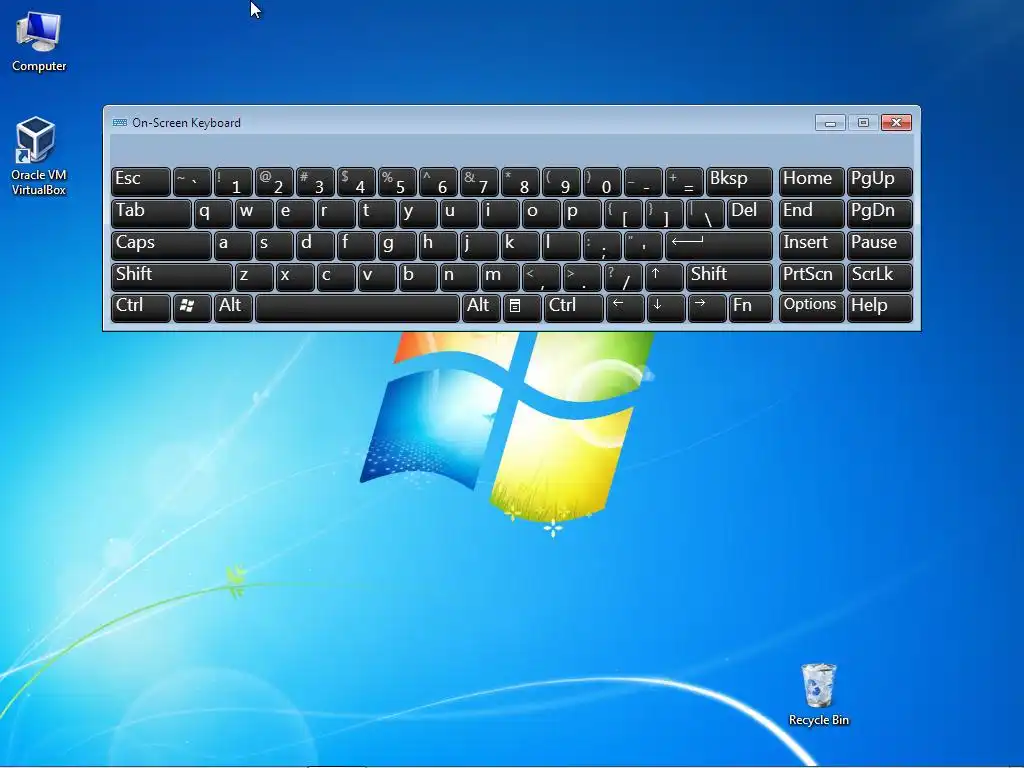Click the tilde backtick key
This screenshot has height=768, width=1024.
pyautogui.click(x=192, y=181)
